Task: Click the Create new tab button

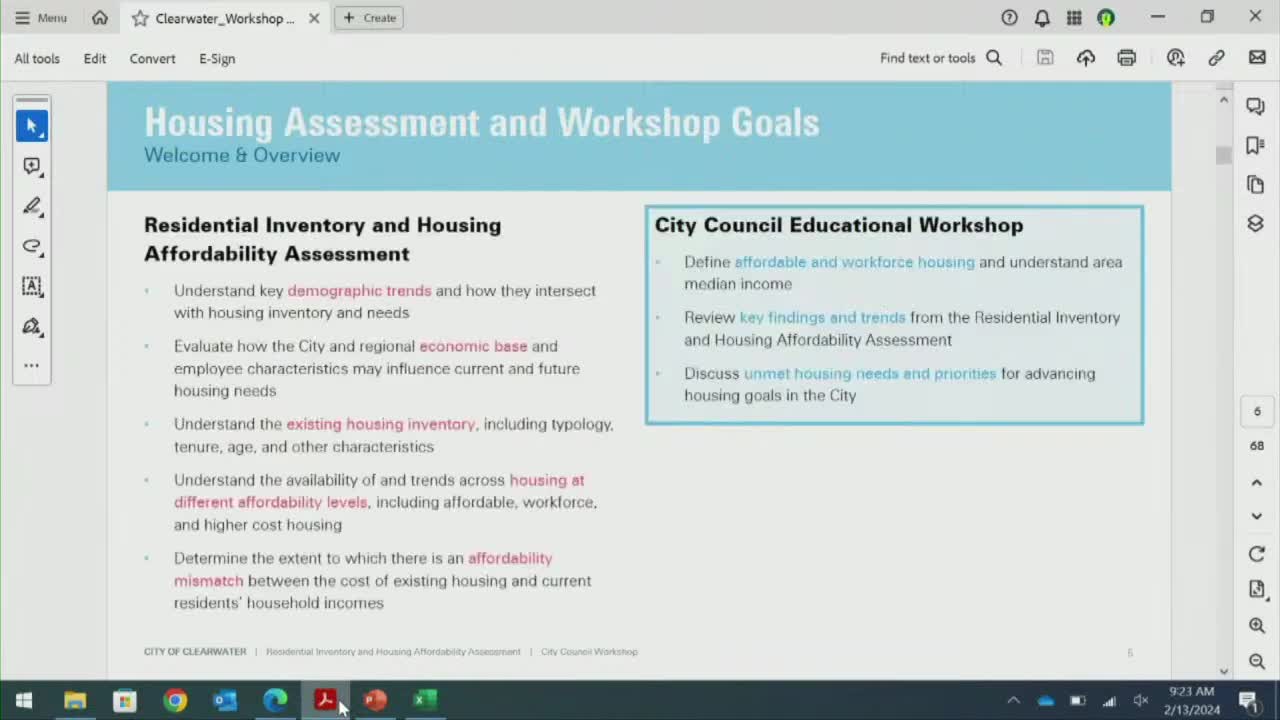Action: click(x=368, y=17)
